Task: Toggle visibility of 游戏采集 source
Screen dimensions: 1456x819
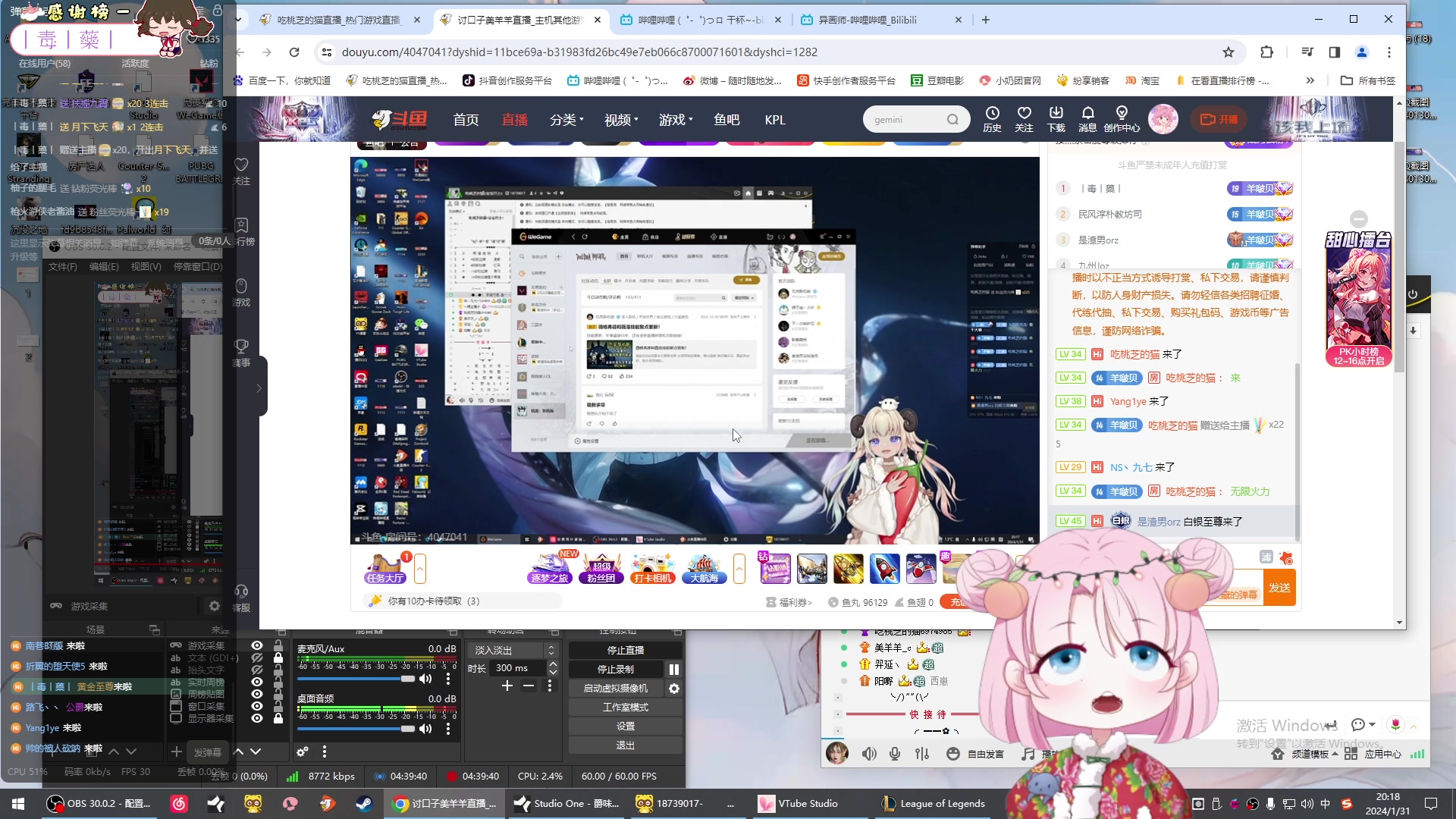Action: [x=257, y=645]
